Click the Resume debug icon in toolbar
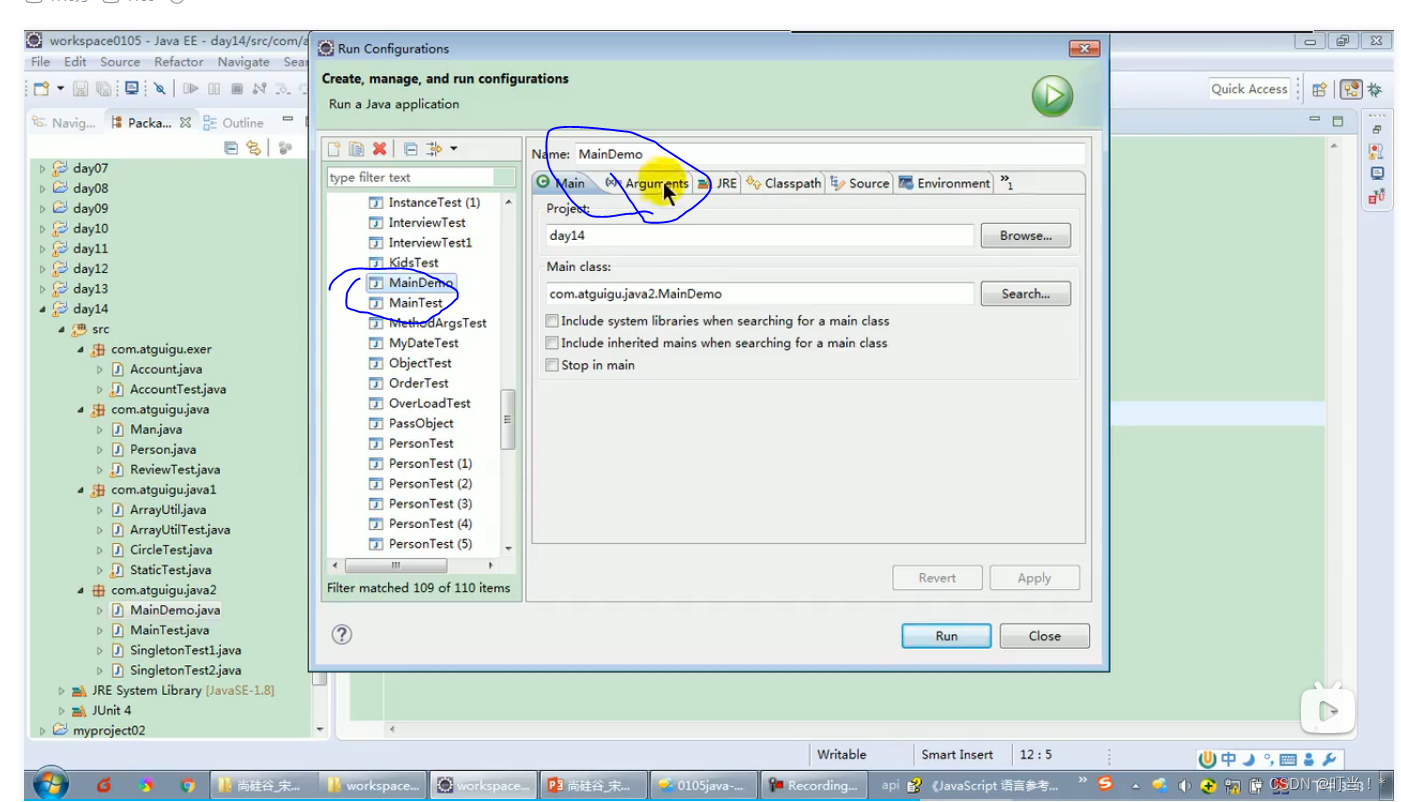The width and height of the screenshot is (1401, 802). click(190, 89)
